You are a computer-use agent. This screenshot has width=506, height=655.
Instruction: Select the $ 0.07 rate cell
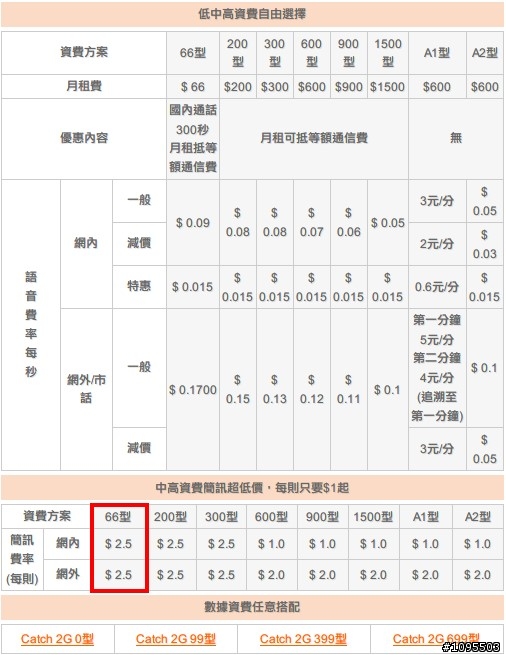pyautogui.click(x=311, y=223)
